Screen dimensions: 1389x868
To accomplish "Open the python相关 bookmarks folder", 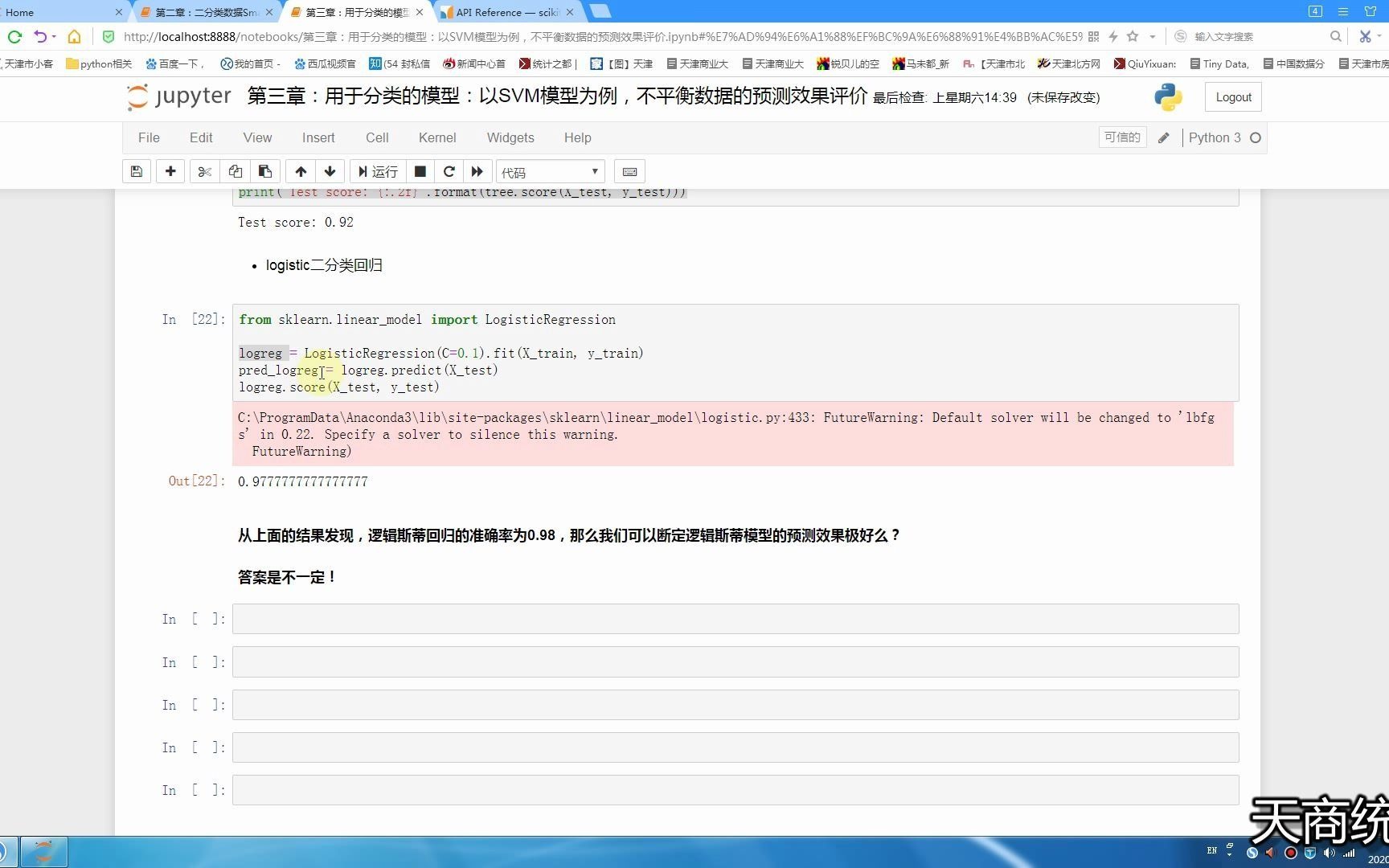I will (x=99, y=63).
